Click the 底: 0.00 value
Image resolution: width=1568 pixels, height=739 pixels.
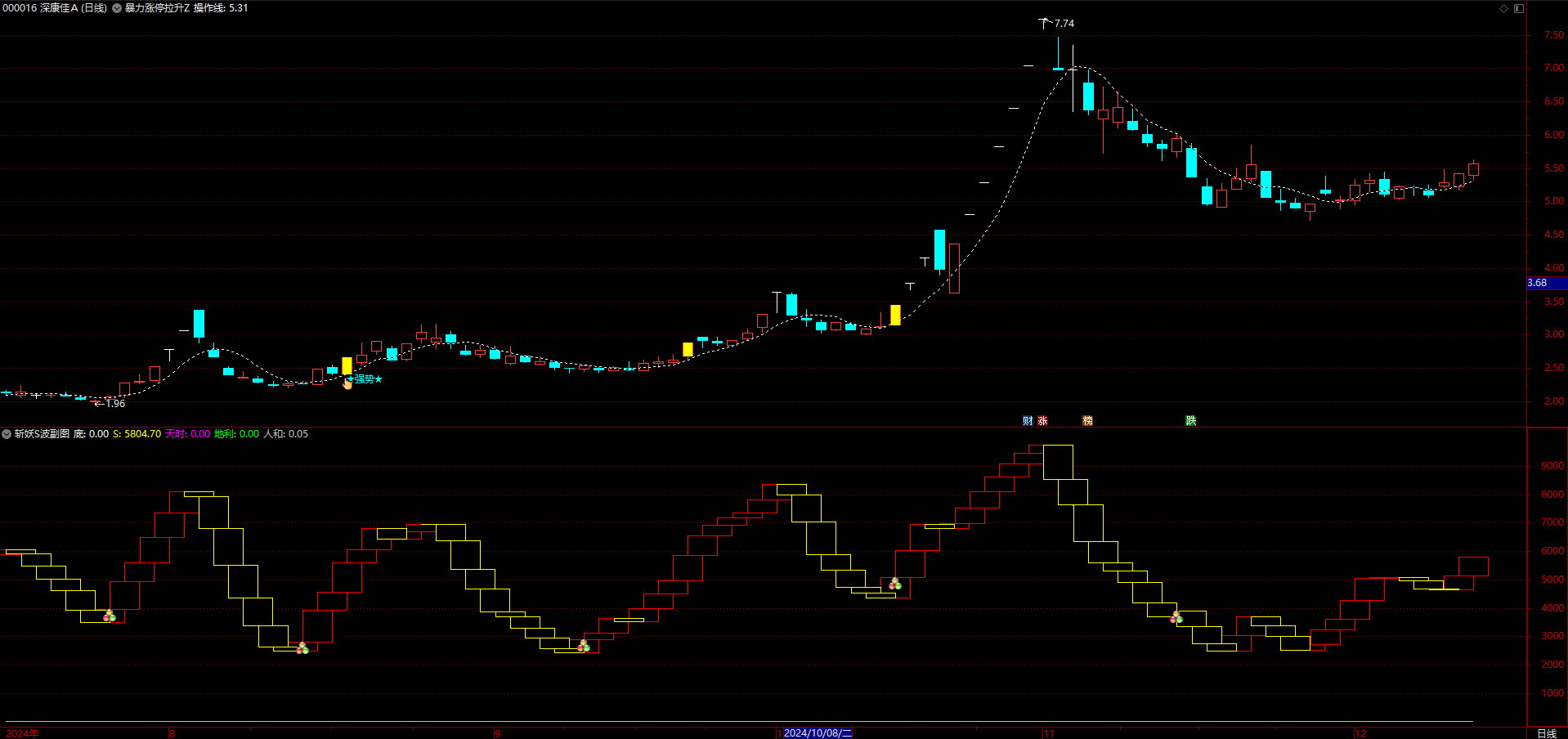pyautogui.click(x=91, y=434)
